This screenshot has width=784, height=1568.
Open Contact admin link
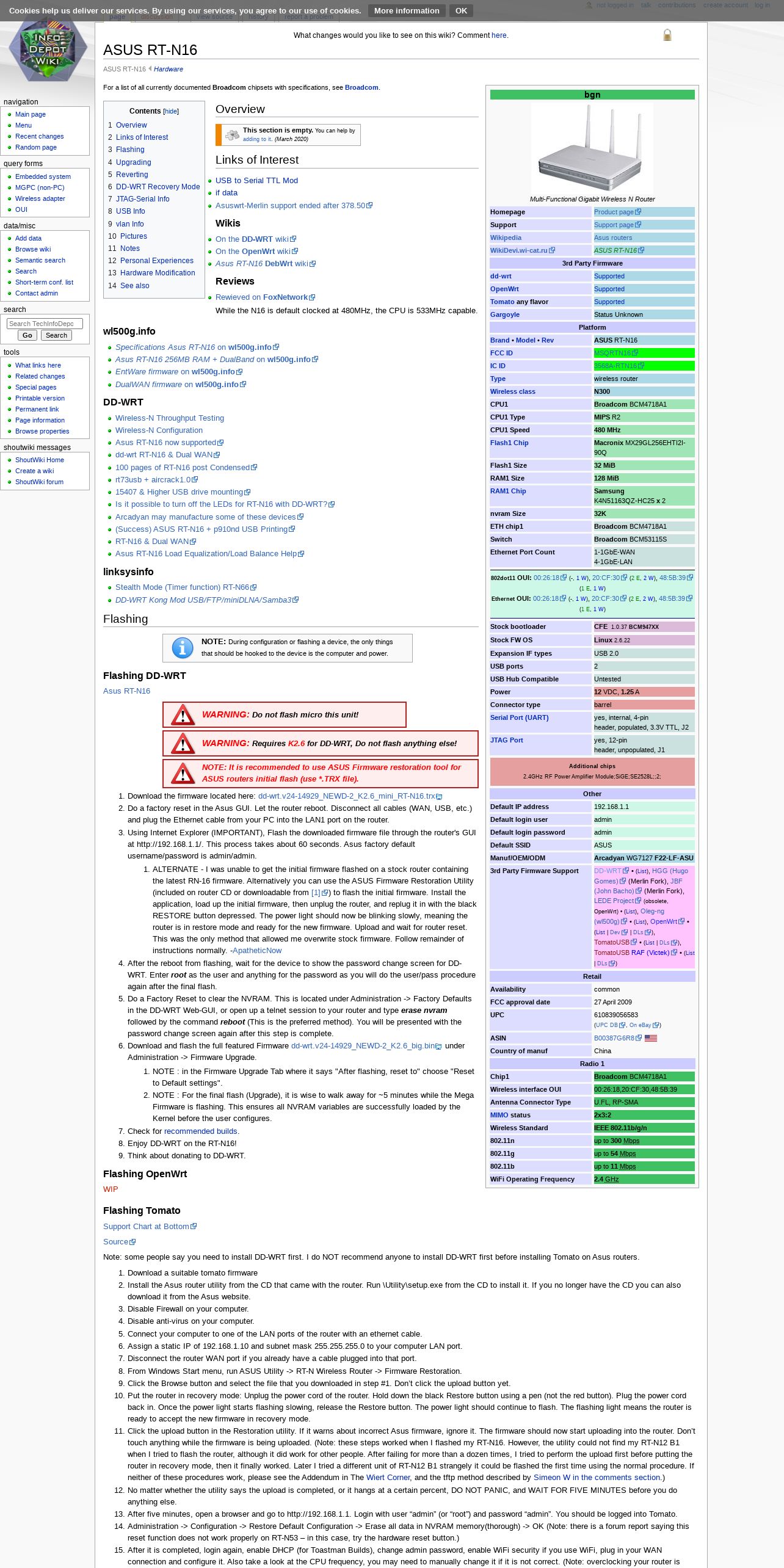(x=37, y=293)
